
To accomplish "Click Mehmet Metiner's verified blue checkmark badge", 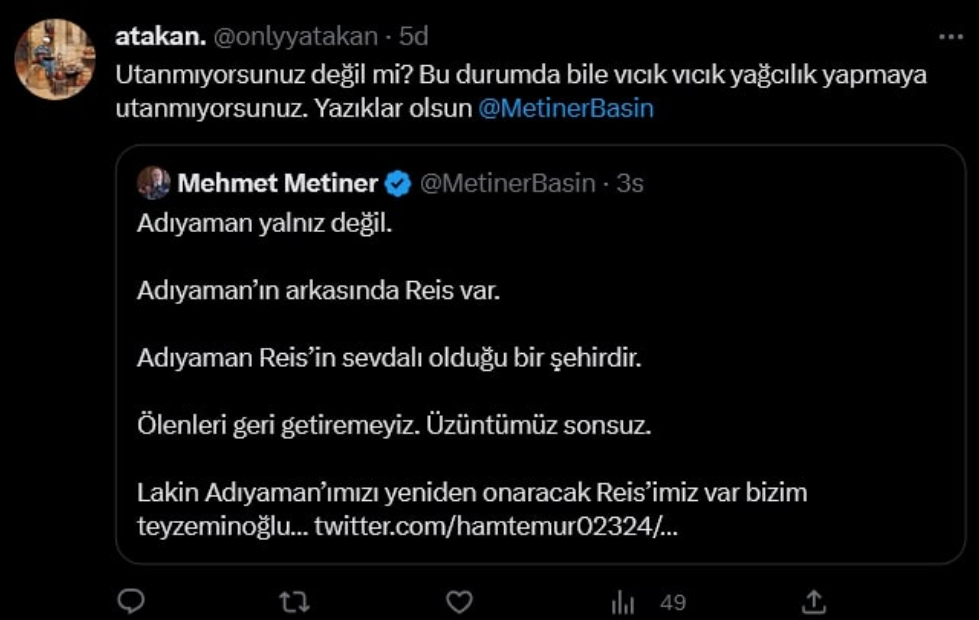I will [x=397, y=180].
